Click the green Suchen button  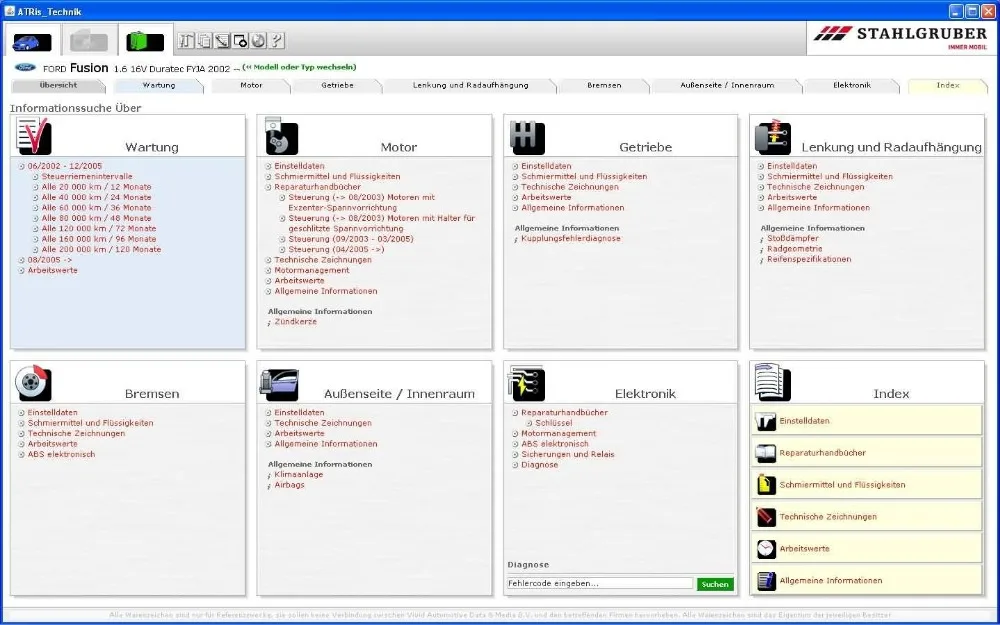715,584
